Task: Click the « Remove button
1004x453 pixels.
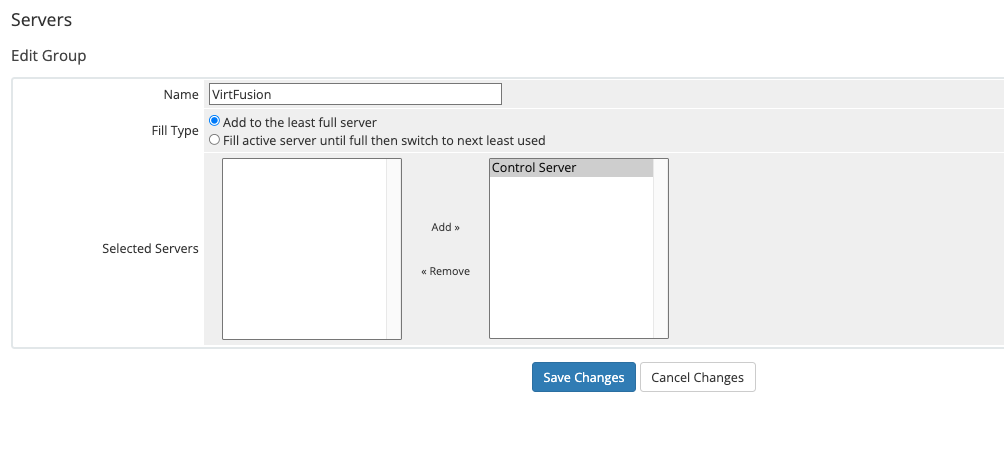Action: (446, 271)
